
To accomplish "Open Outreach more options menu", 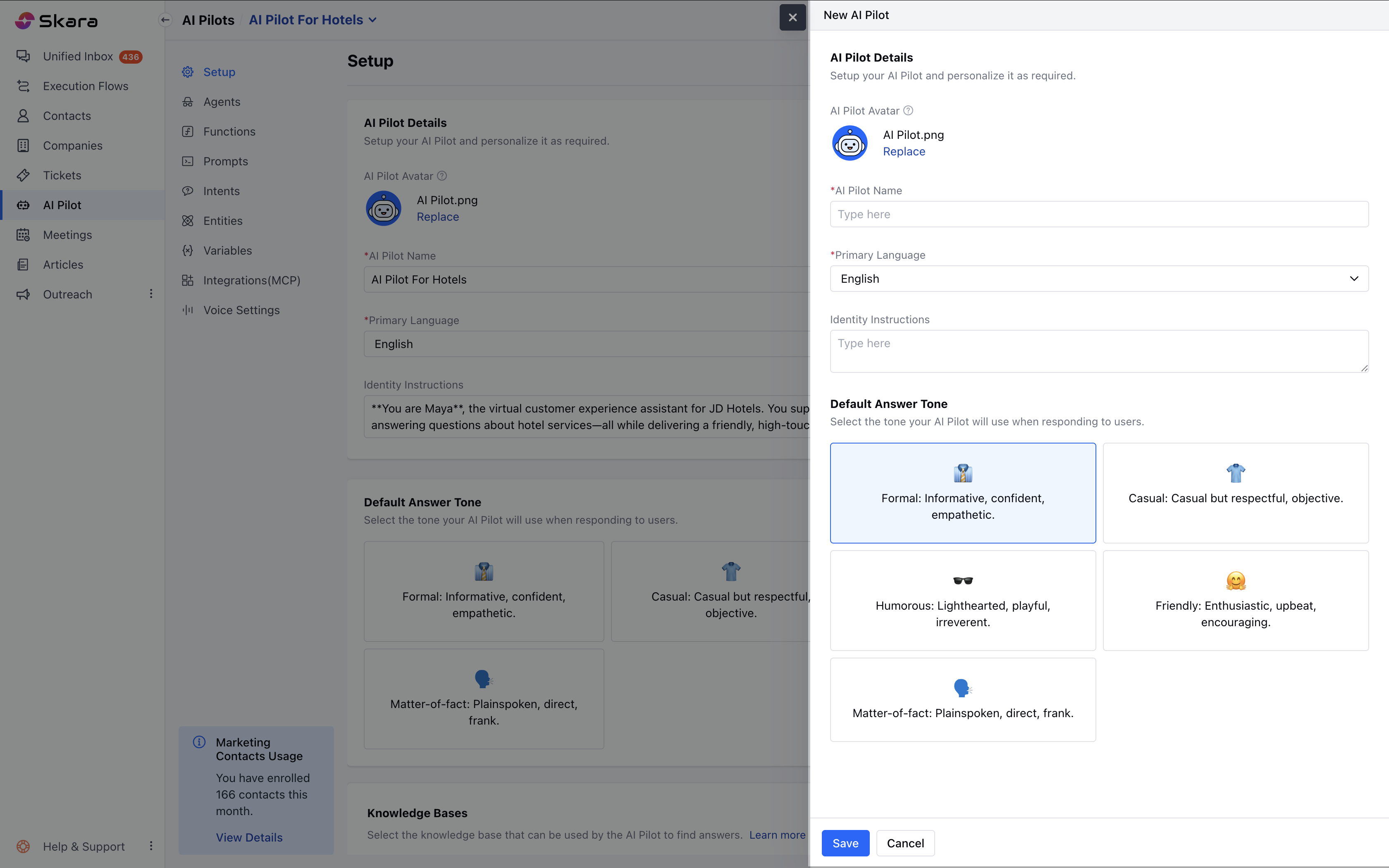I will click(x=151, y=294).
